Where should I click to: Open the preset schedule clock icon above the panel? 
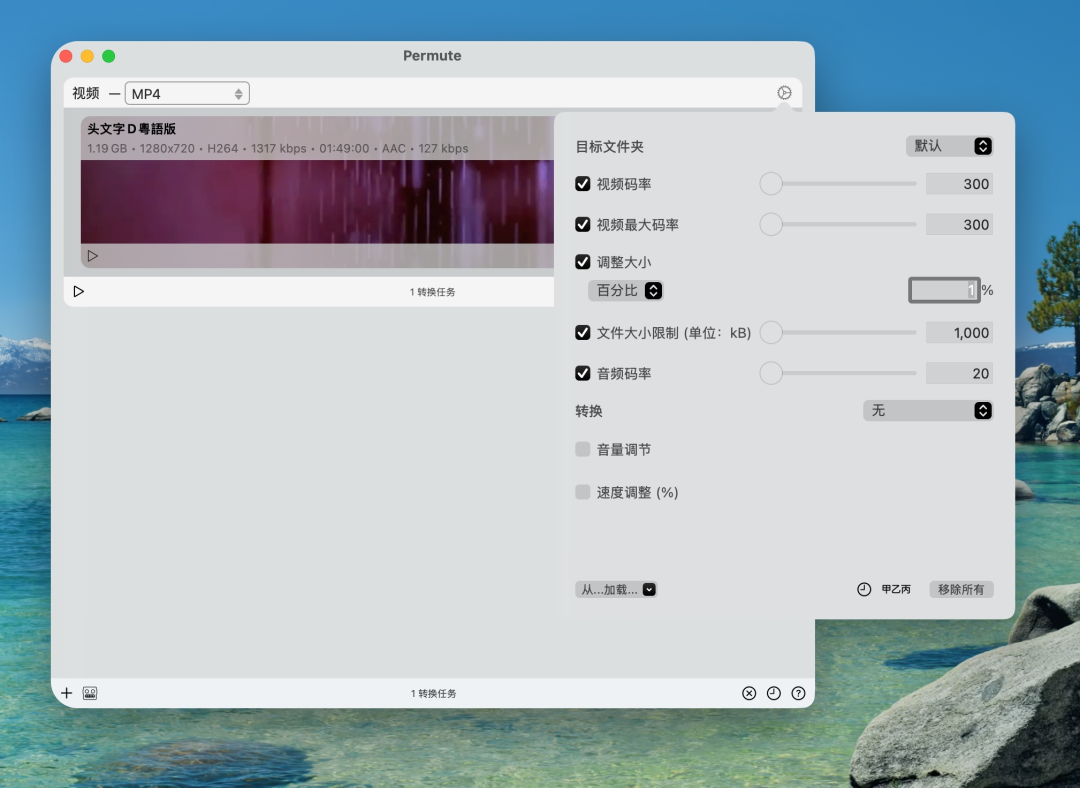coord(785,91)
